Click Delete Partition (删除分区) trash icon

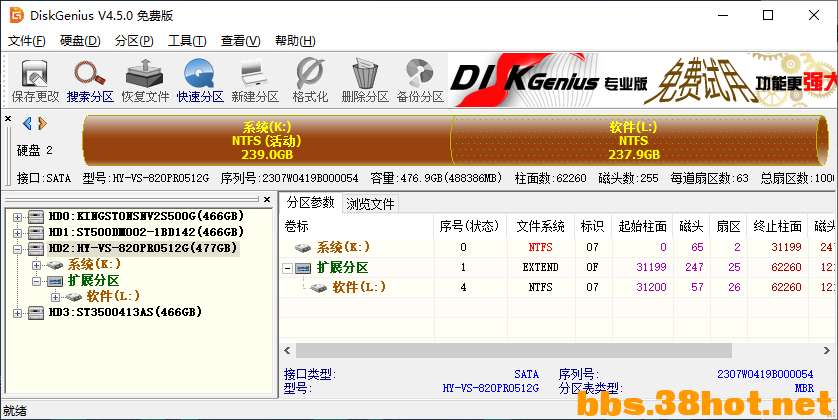(x=365, y=81)
